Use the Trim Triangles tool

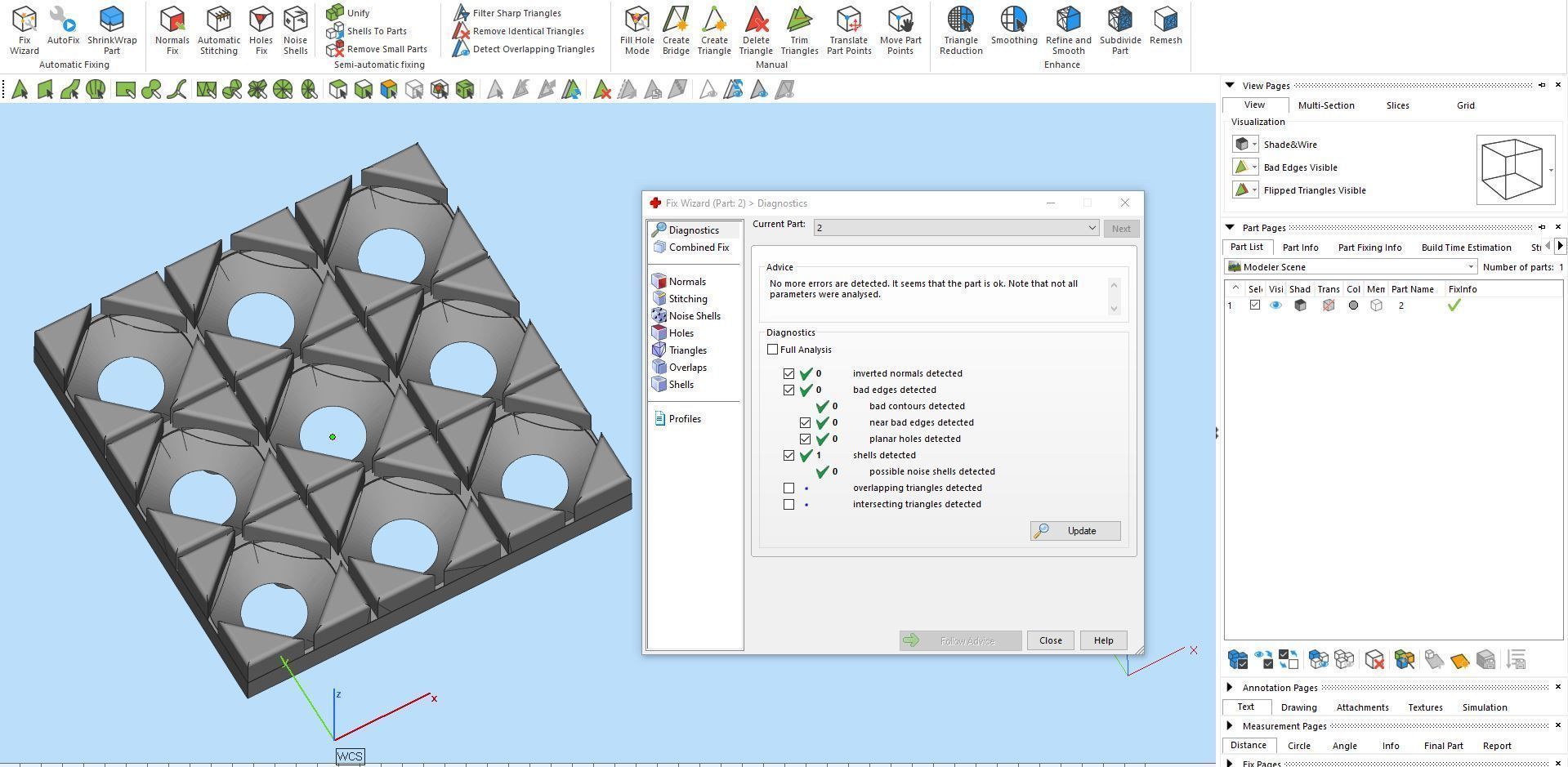coord(799,30)
